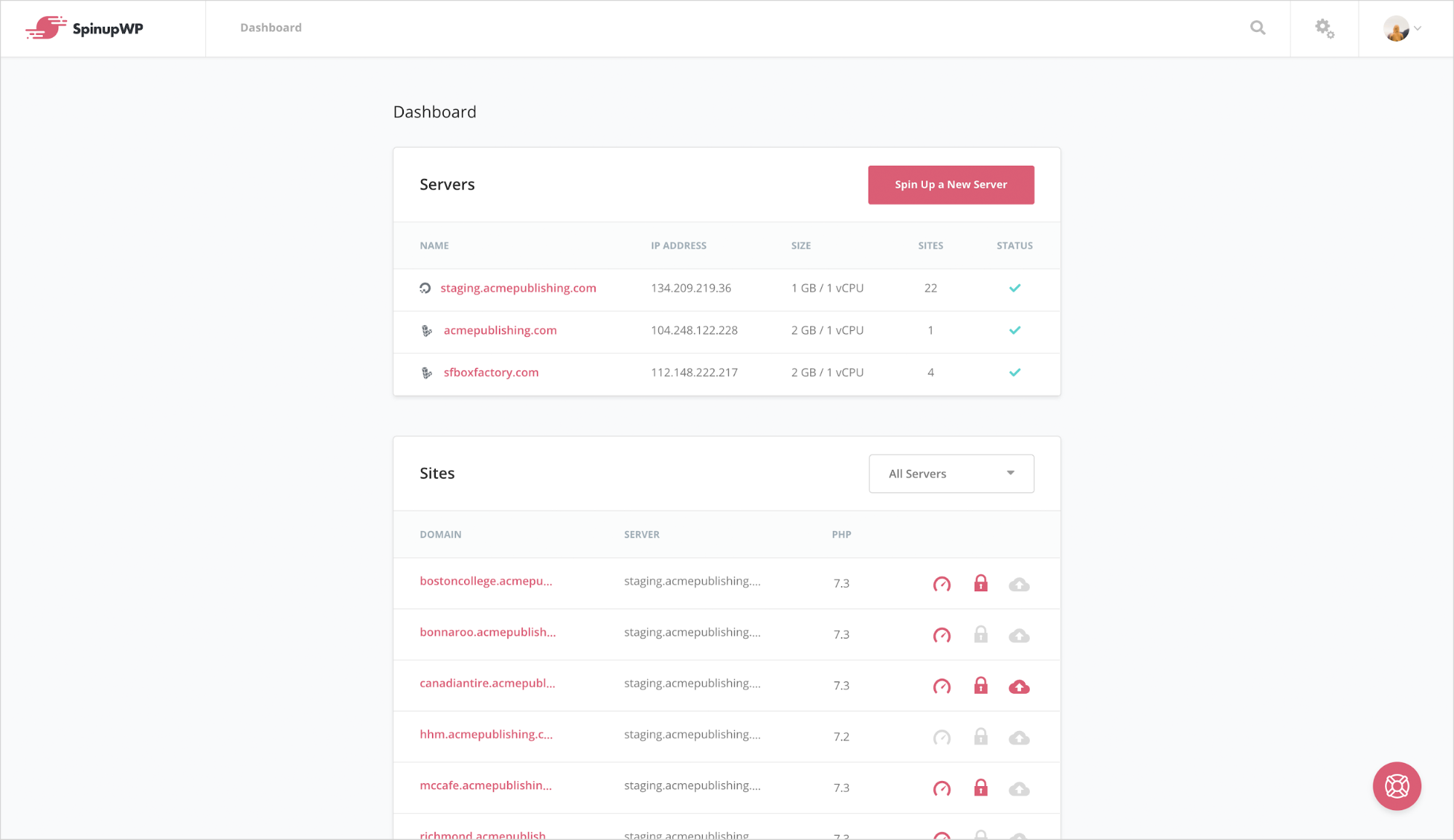Image resolution: width=1454 pixels, height=840 pixels.
Task: Click the DOMAIN column header in Sites
Action: coord(440,535)
